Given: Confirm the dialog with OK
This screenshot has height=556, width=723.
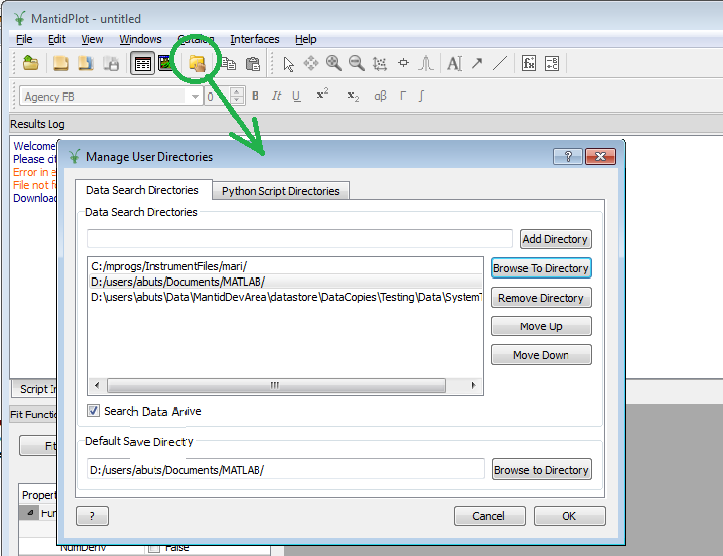Looking at the screenshot, I should pyautogui.click(x=569, y=516).
